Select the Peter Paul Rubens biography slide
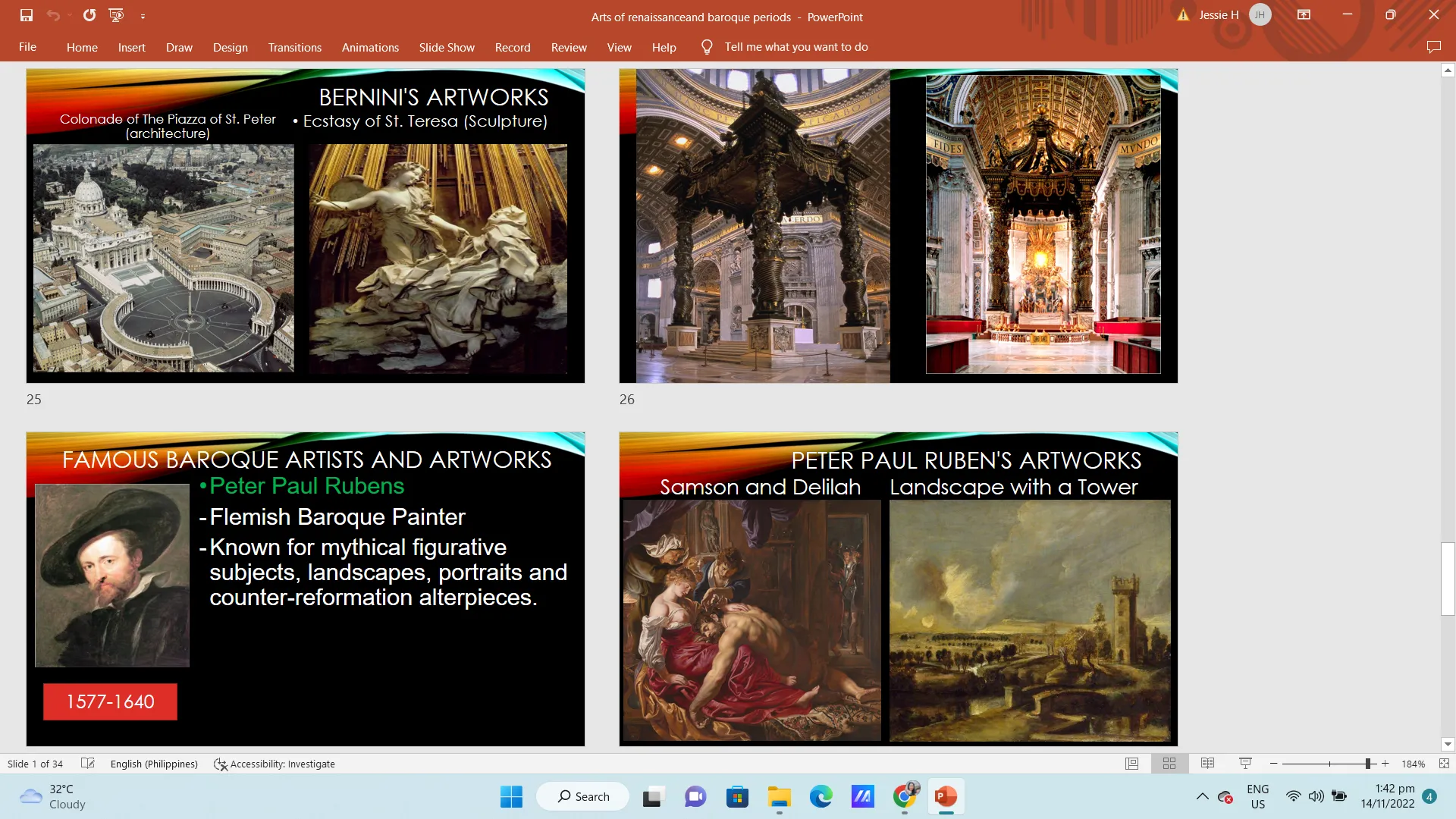 click(x=306, y=589)
